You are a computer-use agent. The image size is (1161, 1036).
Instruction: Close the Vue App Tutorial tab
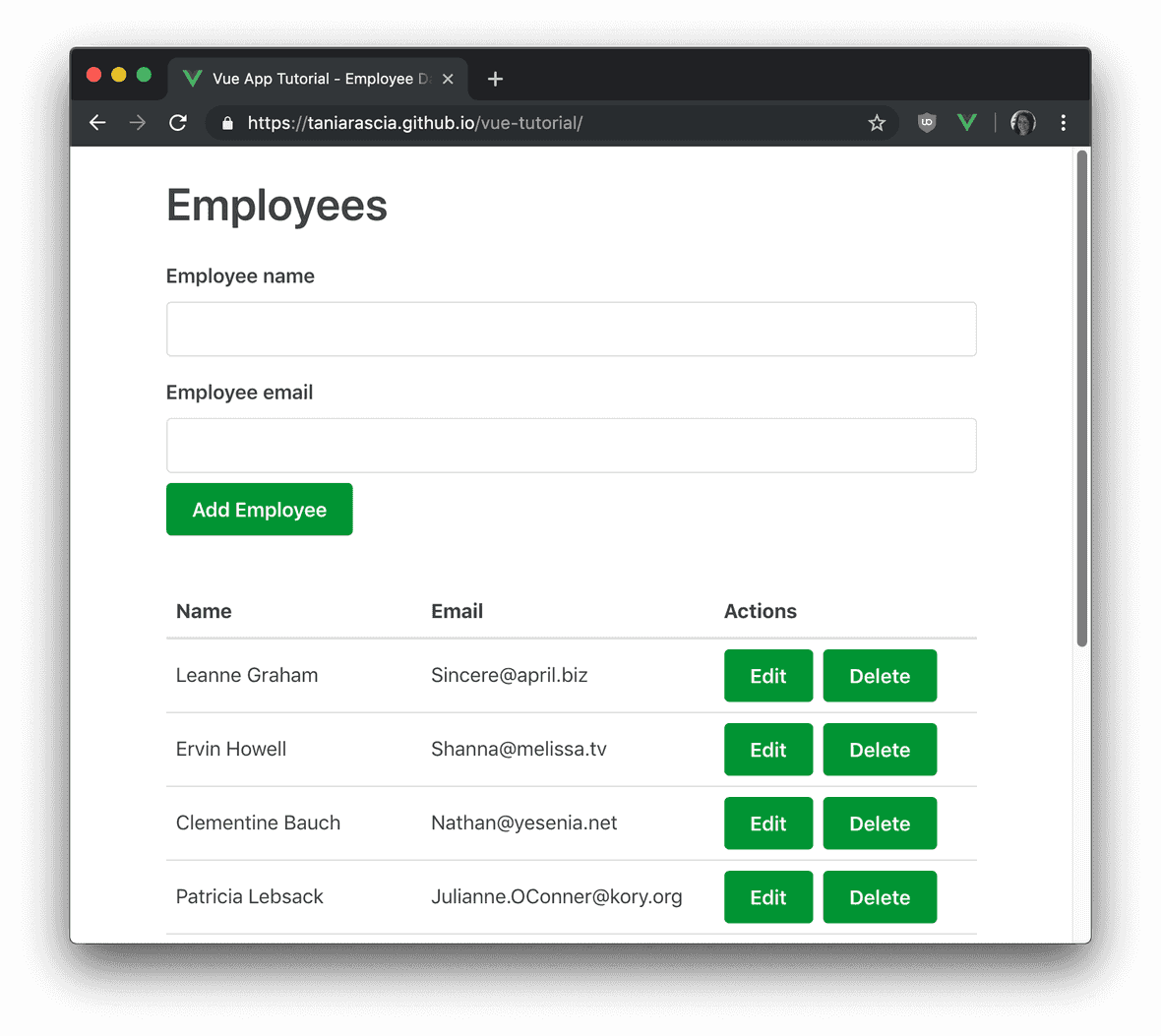[448, 79]
